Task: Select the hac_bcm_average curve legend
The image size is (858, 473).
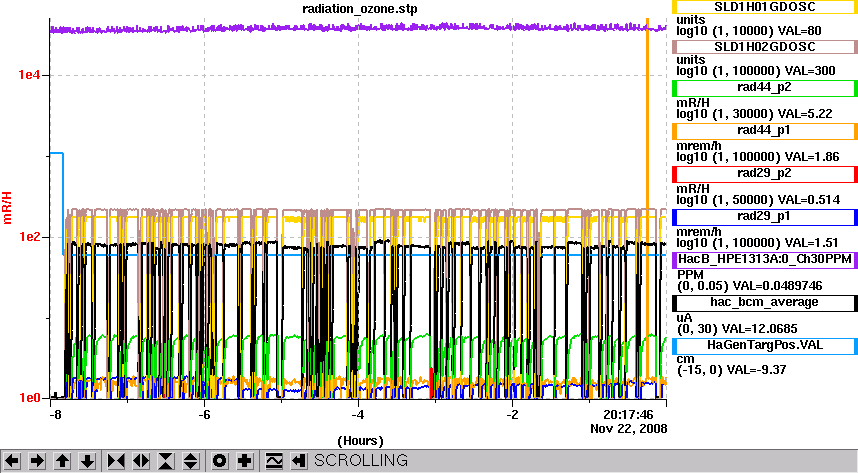Action: (x=764, y=303)
